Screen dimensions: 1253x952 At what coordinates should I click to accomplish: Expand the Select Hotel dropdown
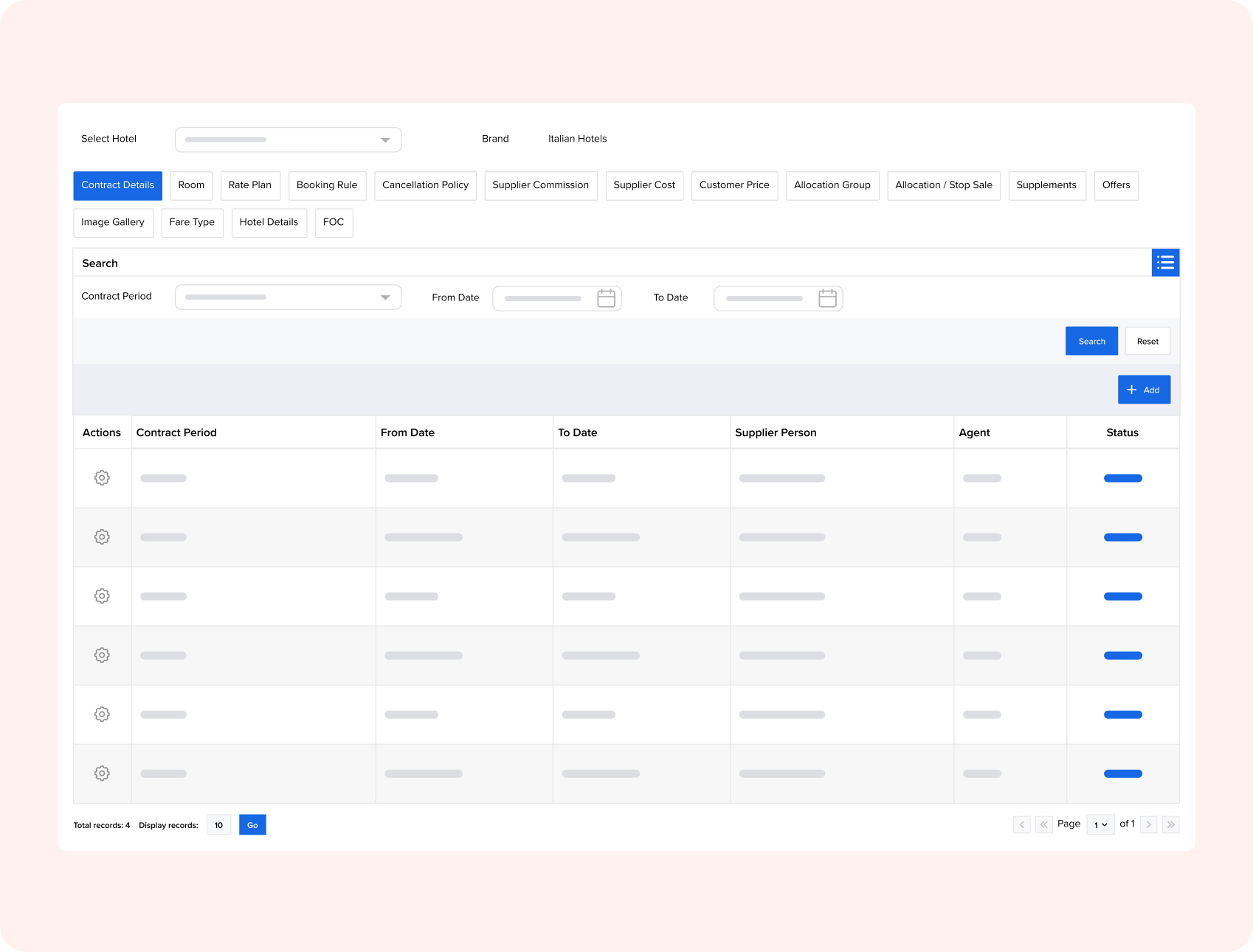(288, 139)
